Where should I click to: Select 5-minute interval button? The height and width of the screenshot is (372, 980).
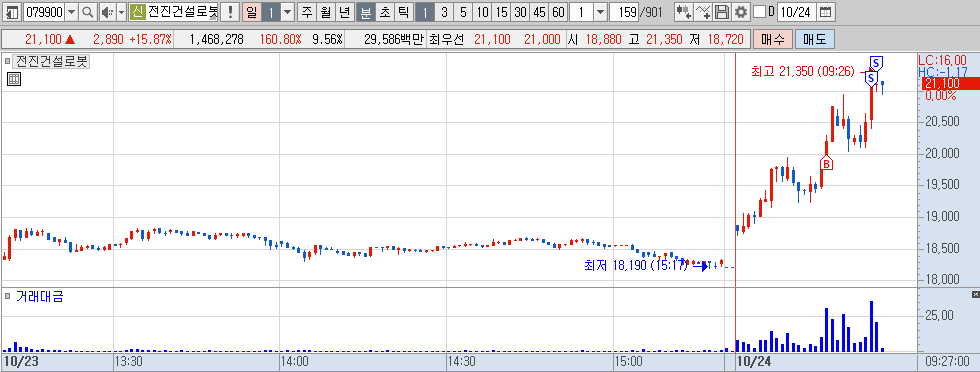click(462, 12)
